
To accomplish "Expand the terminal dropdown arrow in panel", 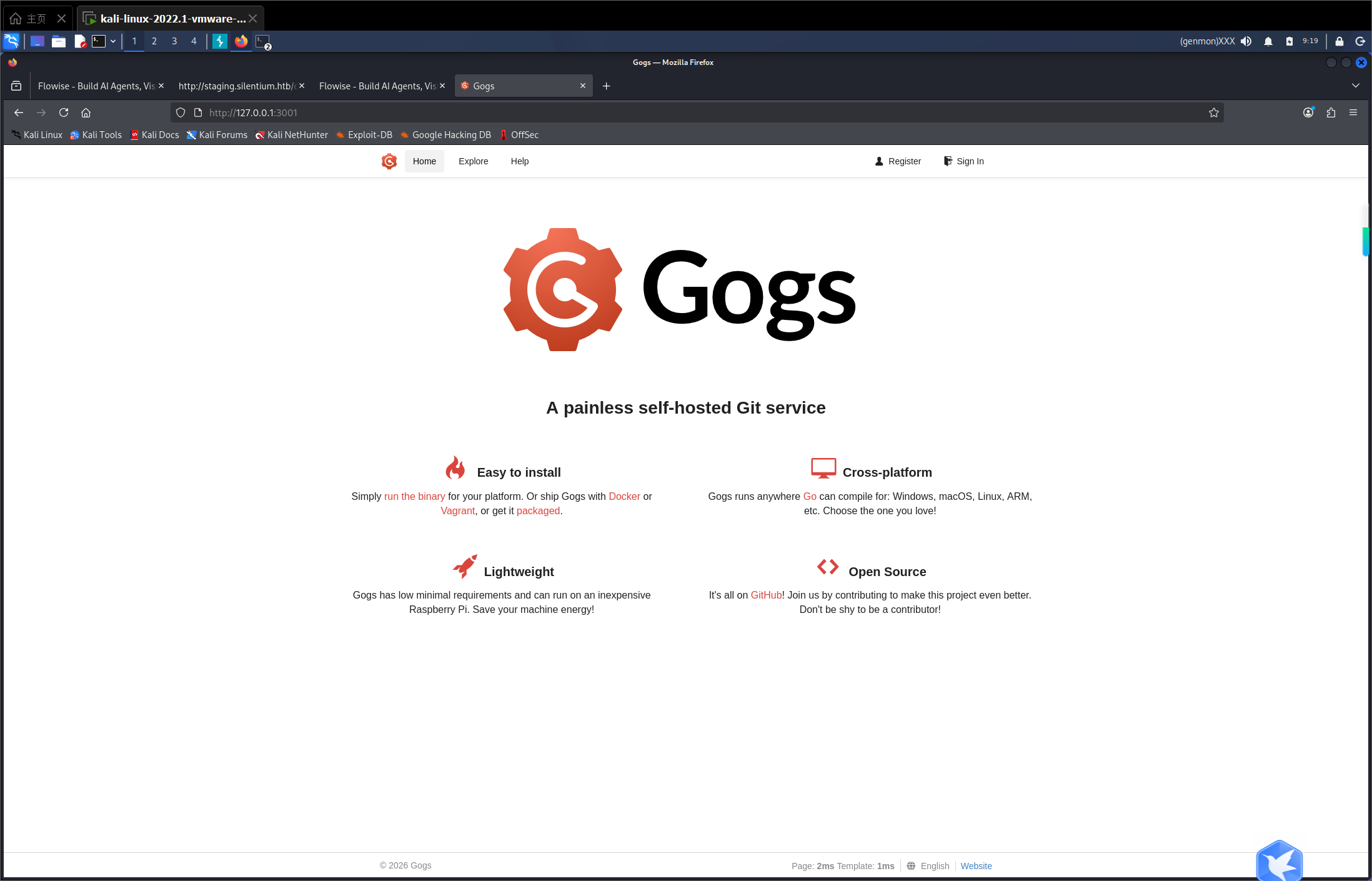I will (x=113, y=41).
